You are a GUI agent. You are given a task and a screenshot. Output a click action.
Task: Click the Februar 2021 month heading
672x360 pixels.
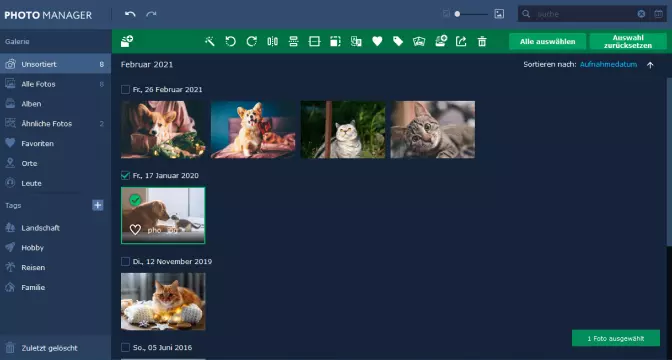click(147, 65)
